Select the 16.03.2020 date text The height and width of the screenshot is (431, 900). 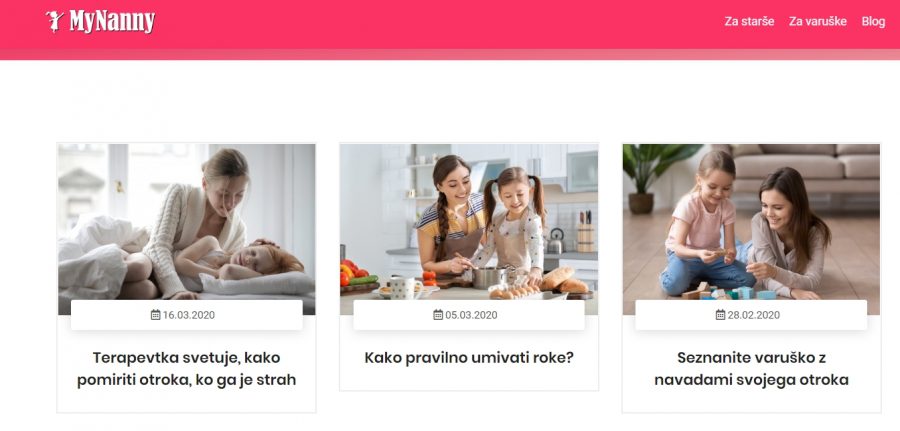pos(189,315)
